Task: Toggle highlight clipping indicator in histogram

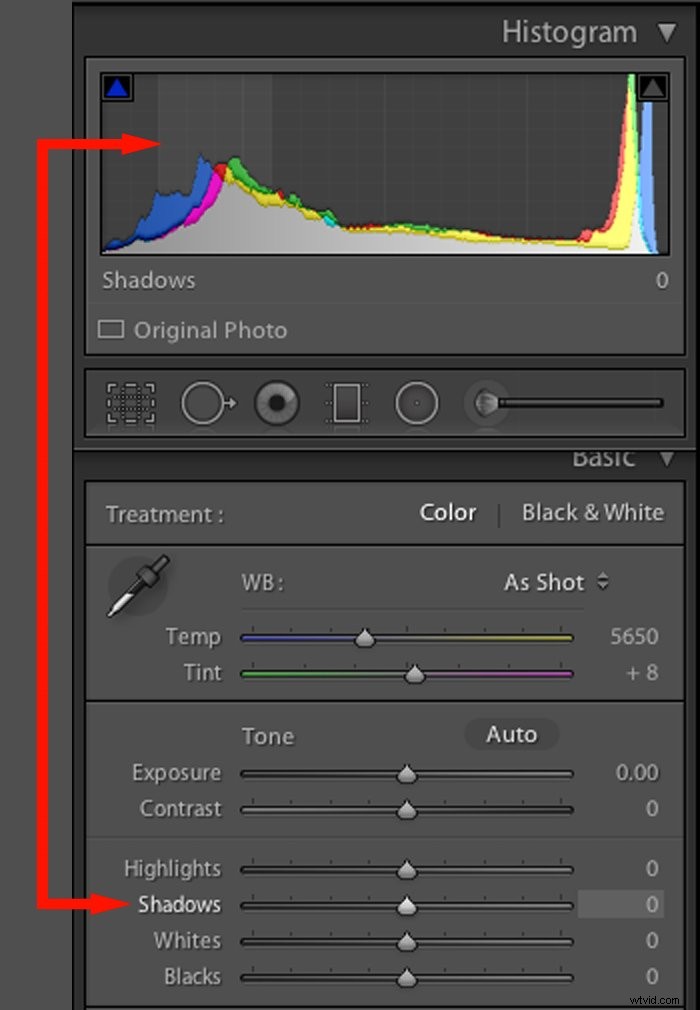Action: coord(652,87)
